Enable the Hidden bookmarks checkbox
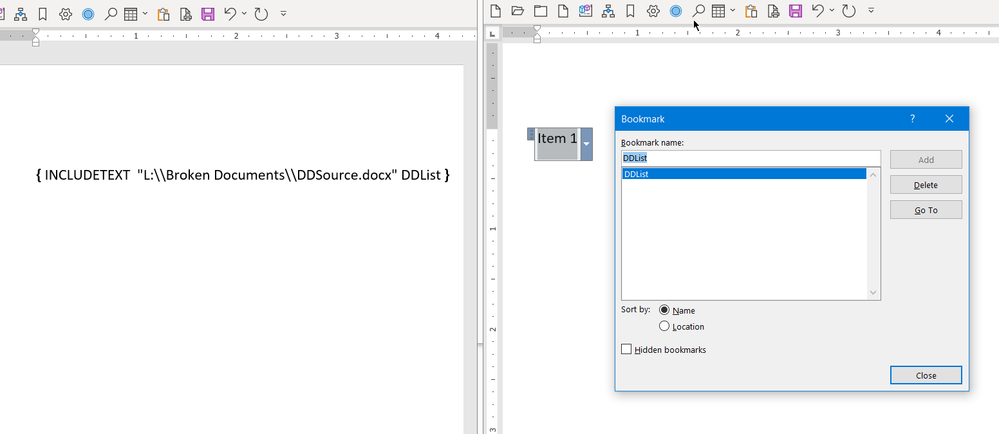This screenshot has height=434, width=999. (x=627, y=349)
